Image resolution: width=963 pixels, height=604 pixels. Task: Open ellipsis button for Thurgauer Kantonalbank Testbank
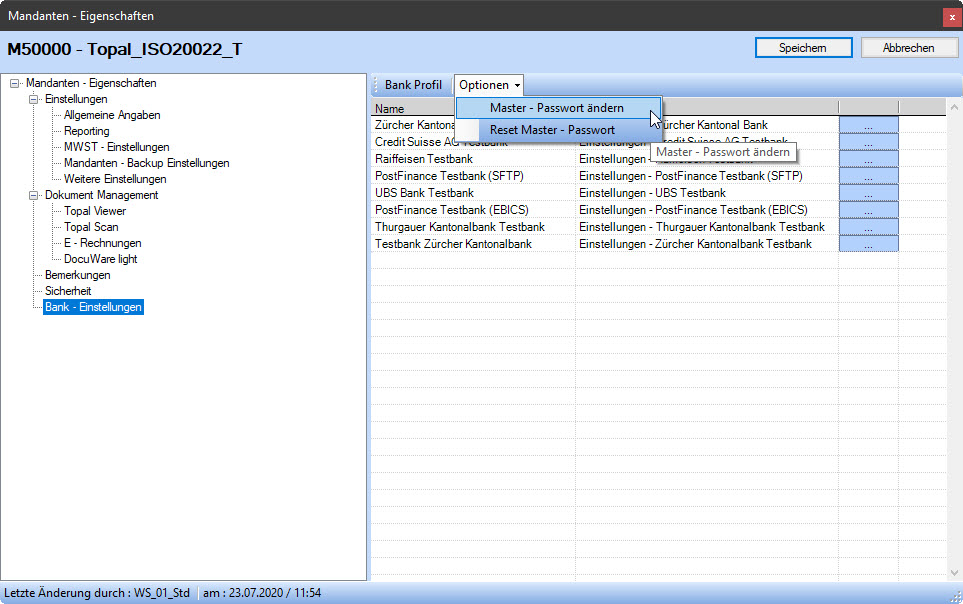(868, 227)
